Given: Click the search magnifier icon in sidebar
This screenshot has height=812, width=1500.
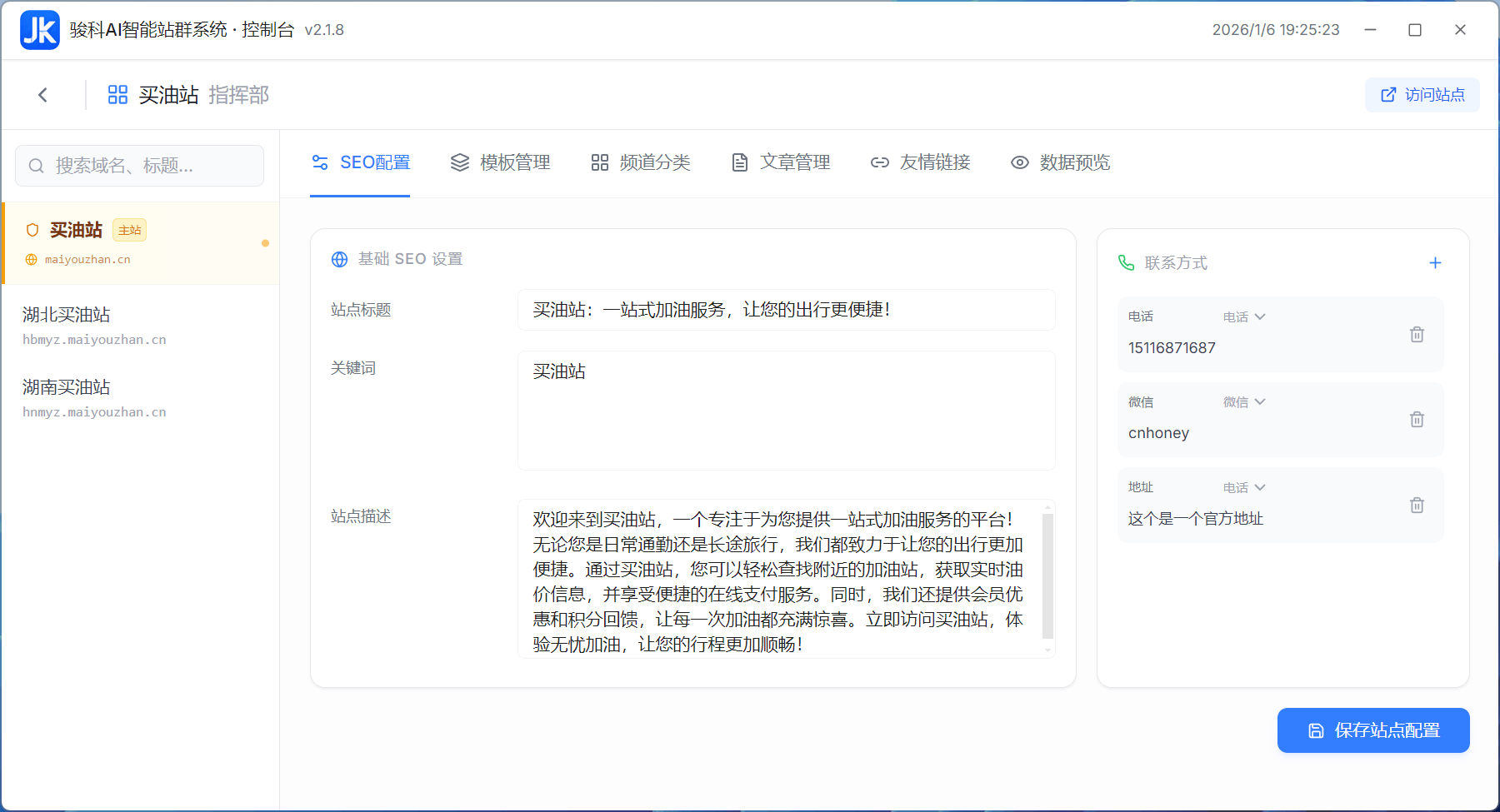Looking at the screenshot, I should tap(37, 166).
